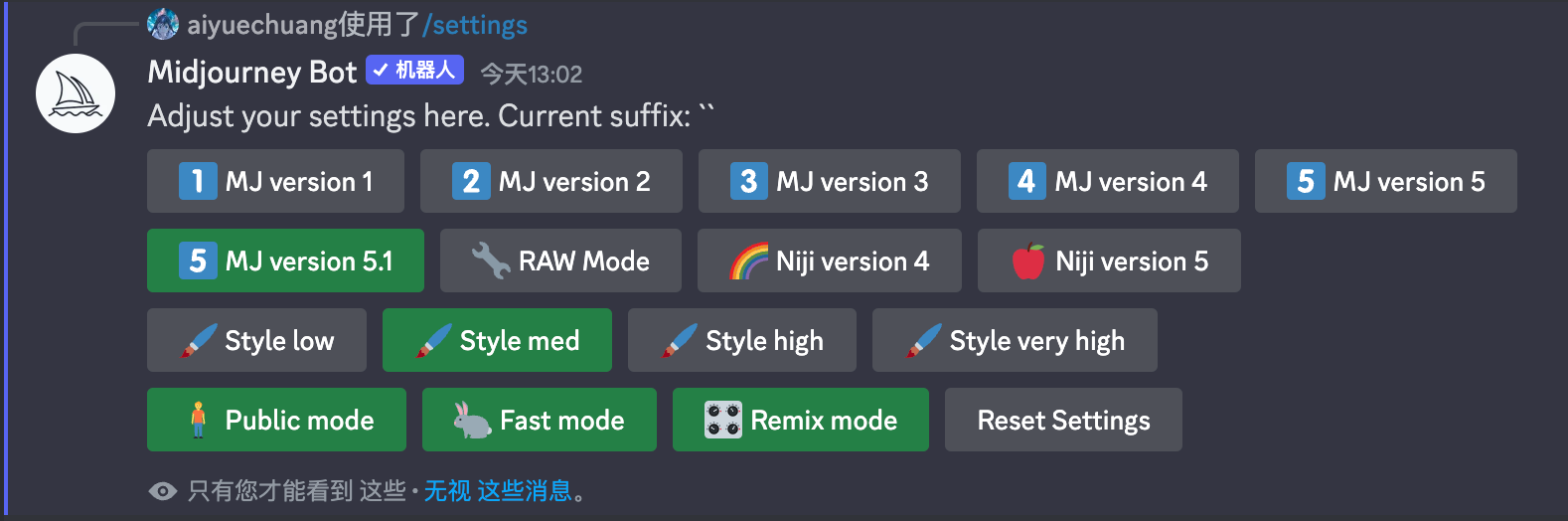1568x521 pixels.
Task: Click the Reset Settings button
Action: tap(1063, 420)
